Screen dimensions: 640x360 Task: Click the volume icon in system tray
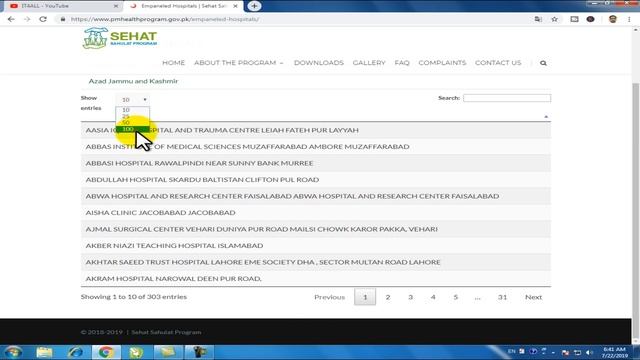coord(589,352)
